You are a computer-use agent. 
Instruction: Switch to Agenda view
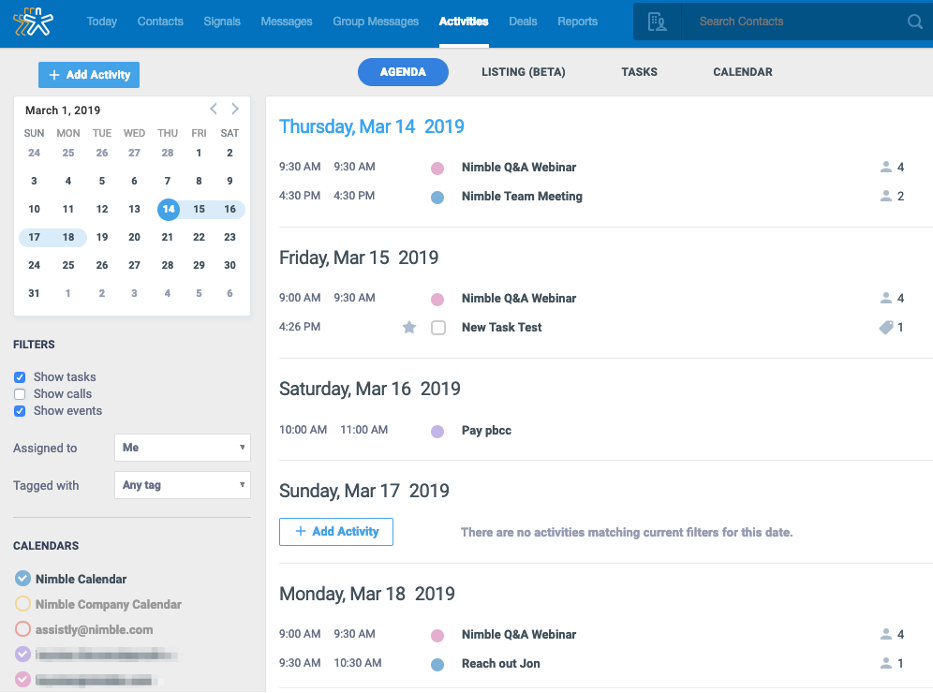[403, 72]
